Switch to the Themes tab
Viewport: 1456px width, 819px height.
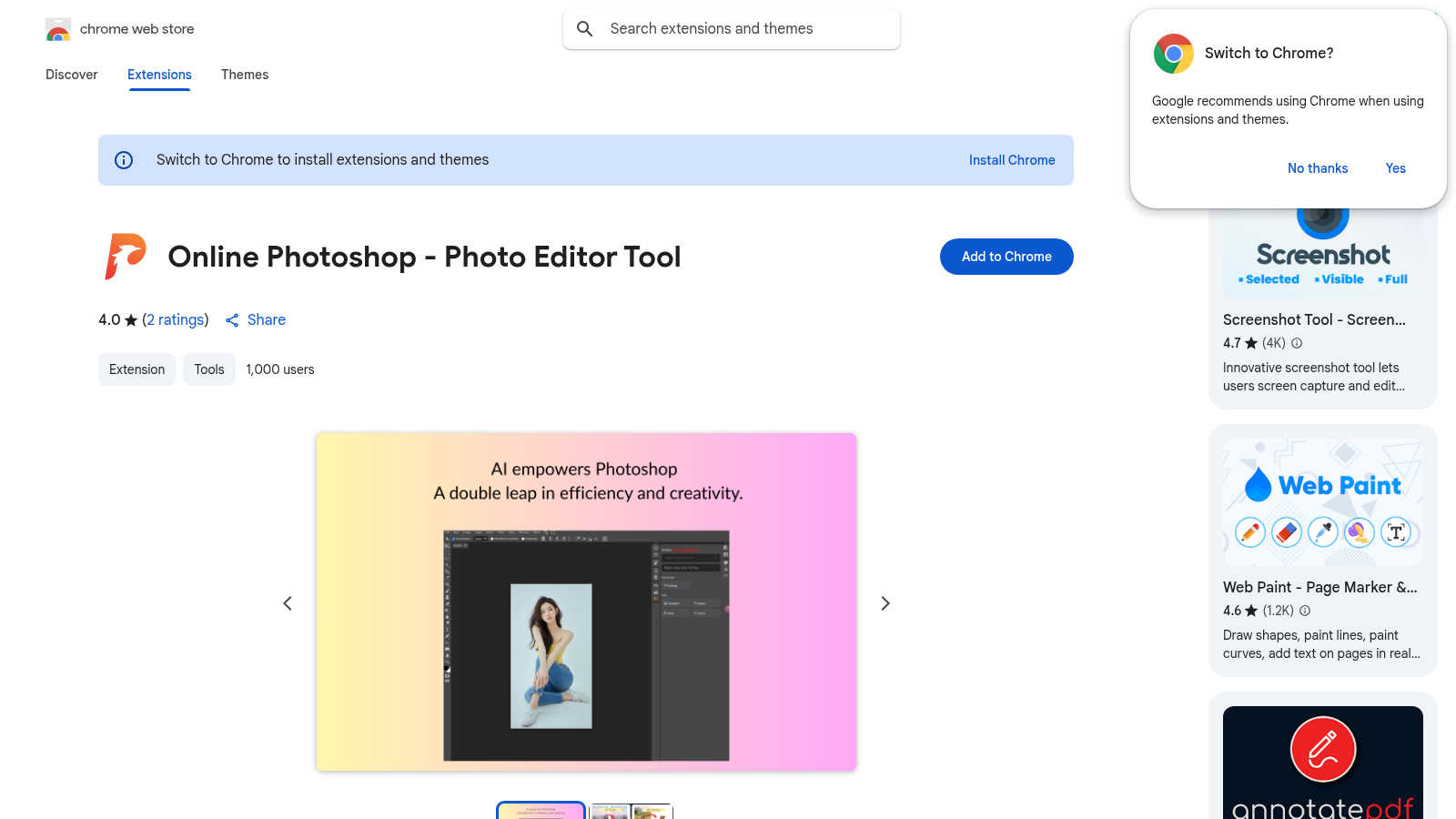tap(245, 75)
